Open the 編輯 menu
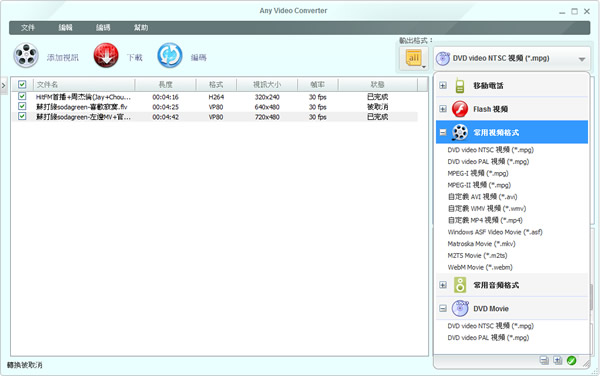This screenshot has height=376, width=600. [65, 28]
